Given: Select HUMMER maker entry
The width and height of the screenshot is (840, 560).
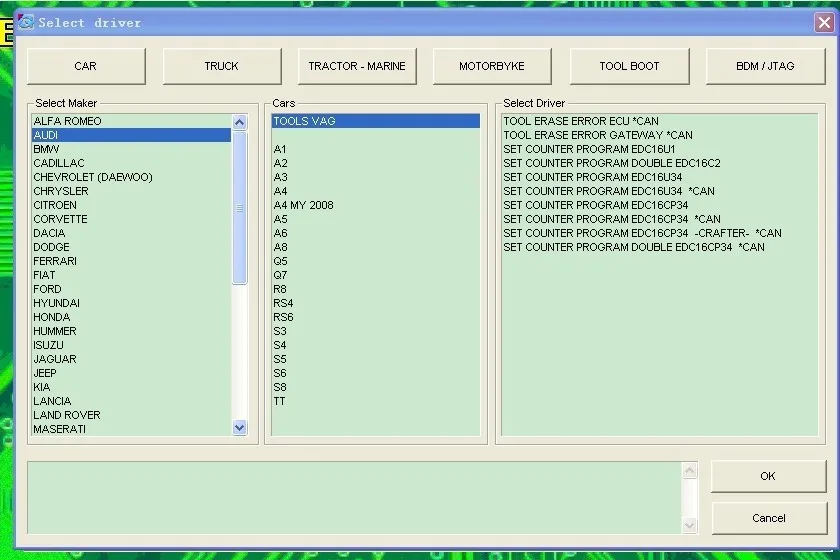Looking at the screenshot, I should tap(131, 331).
